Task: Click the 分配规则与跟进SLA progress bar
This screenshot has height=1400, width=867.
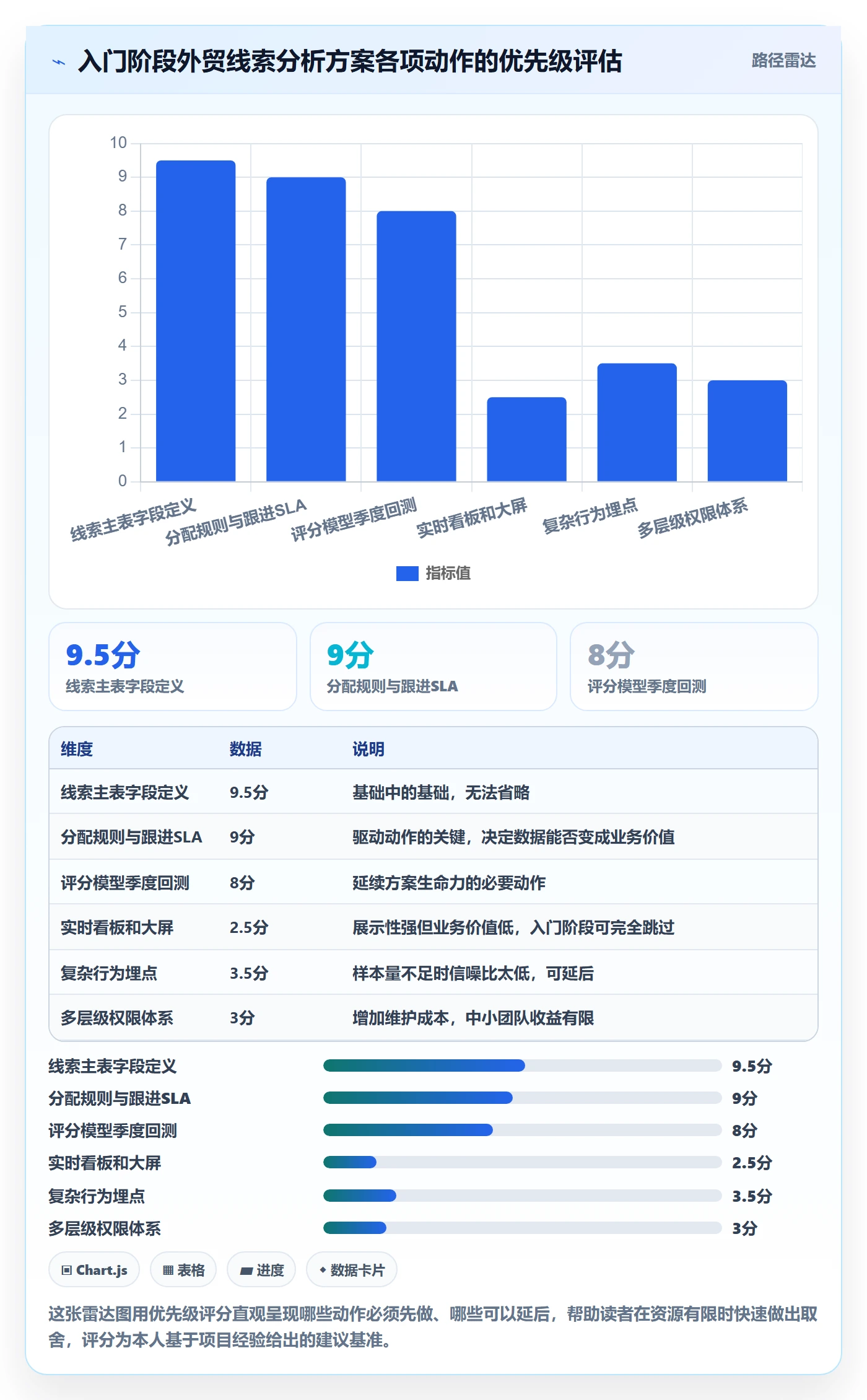Action: click(522, 1098)
